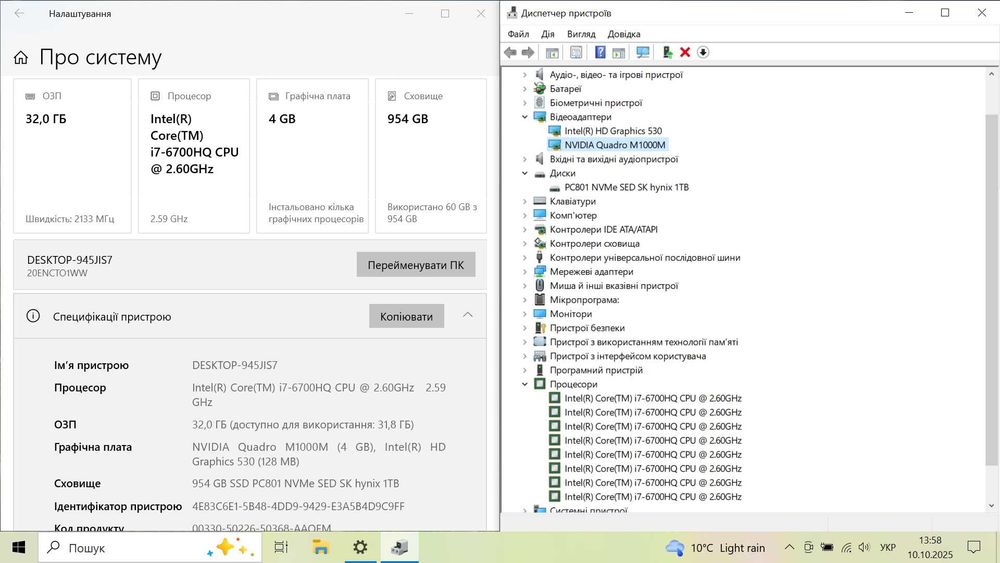Open the Довідка menu
This screenshot has width=1000, height=563.
(624, 34)
